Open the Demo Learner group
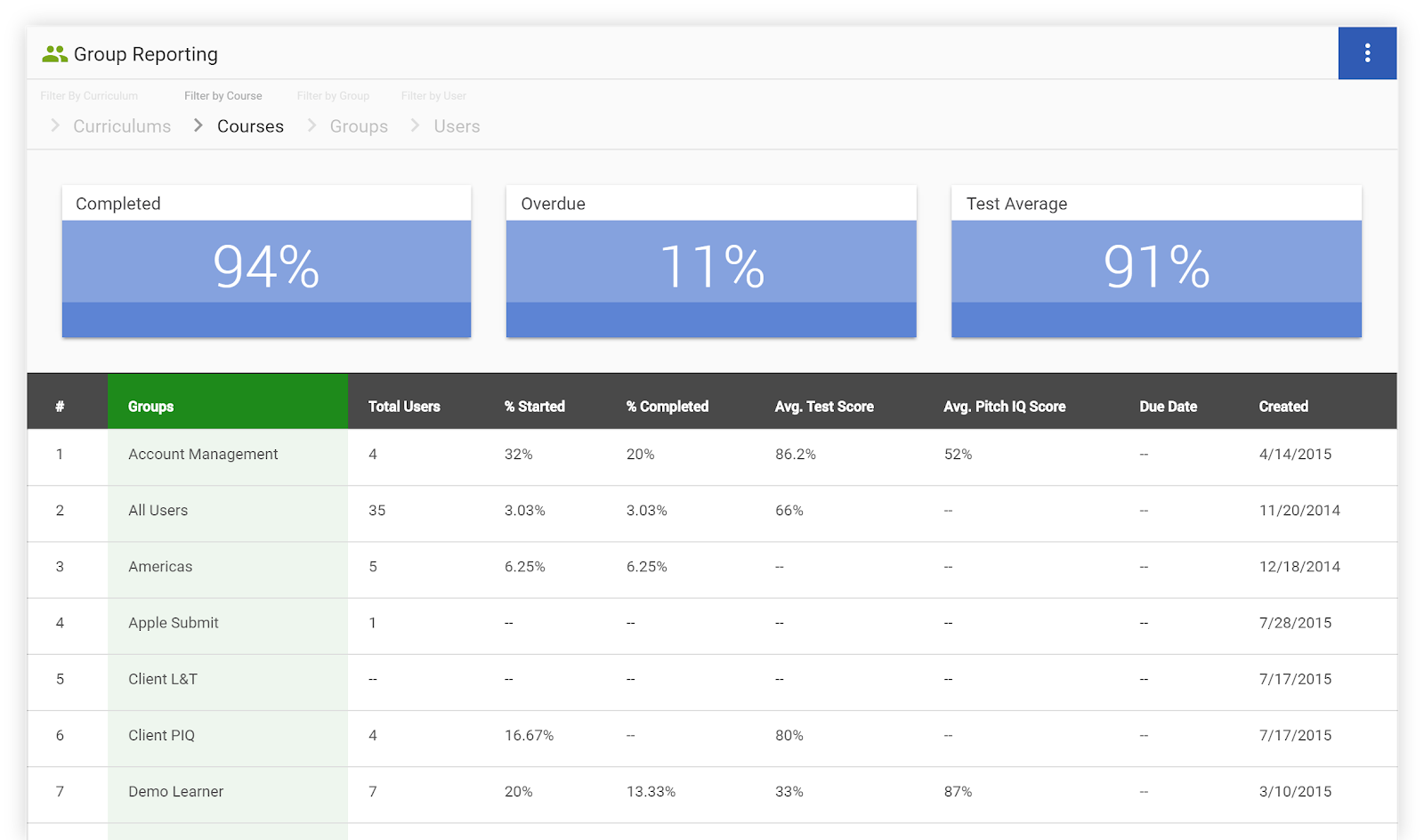1424x840 pixels. (175, 791)
